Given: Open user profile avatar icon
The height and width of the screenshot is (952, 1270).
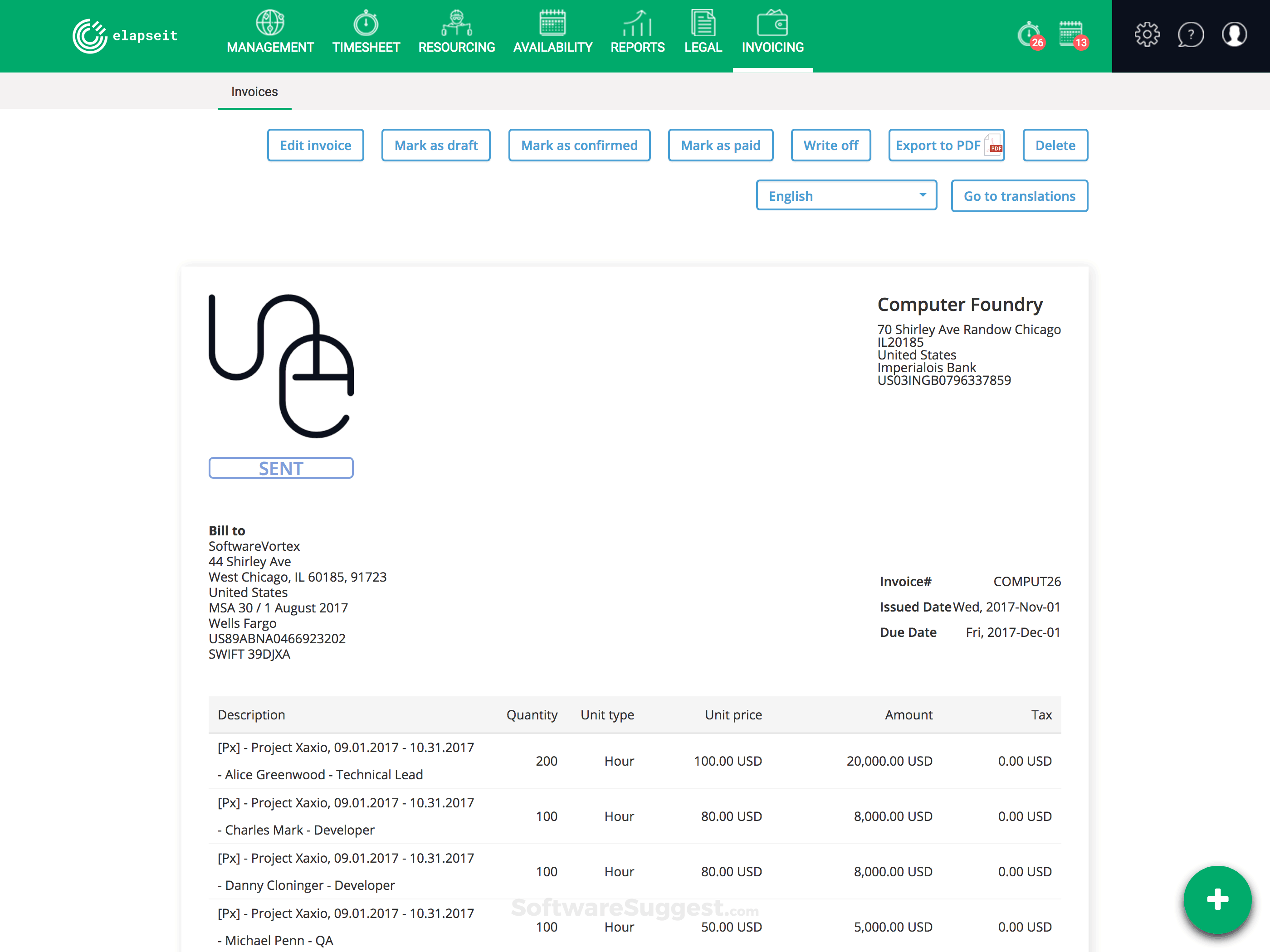Looking at the screenshot, I should pyautogui.click(x=1234, y=35).
